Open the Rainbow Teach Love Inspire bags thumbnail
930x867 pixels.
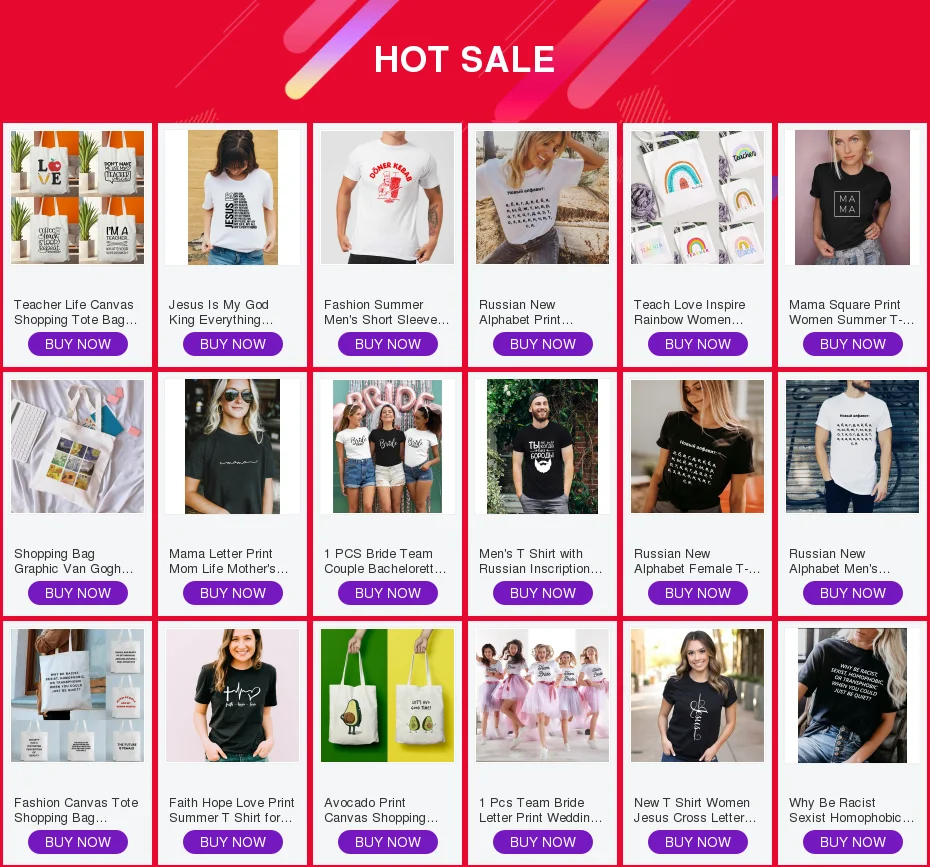[x=698, y=197]
